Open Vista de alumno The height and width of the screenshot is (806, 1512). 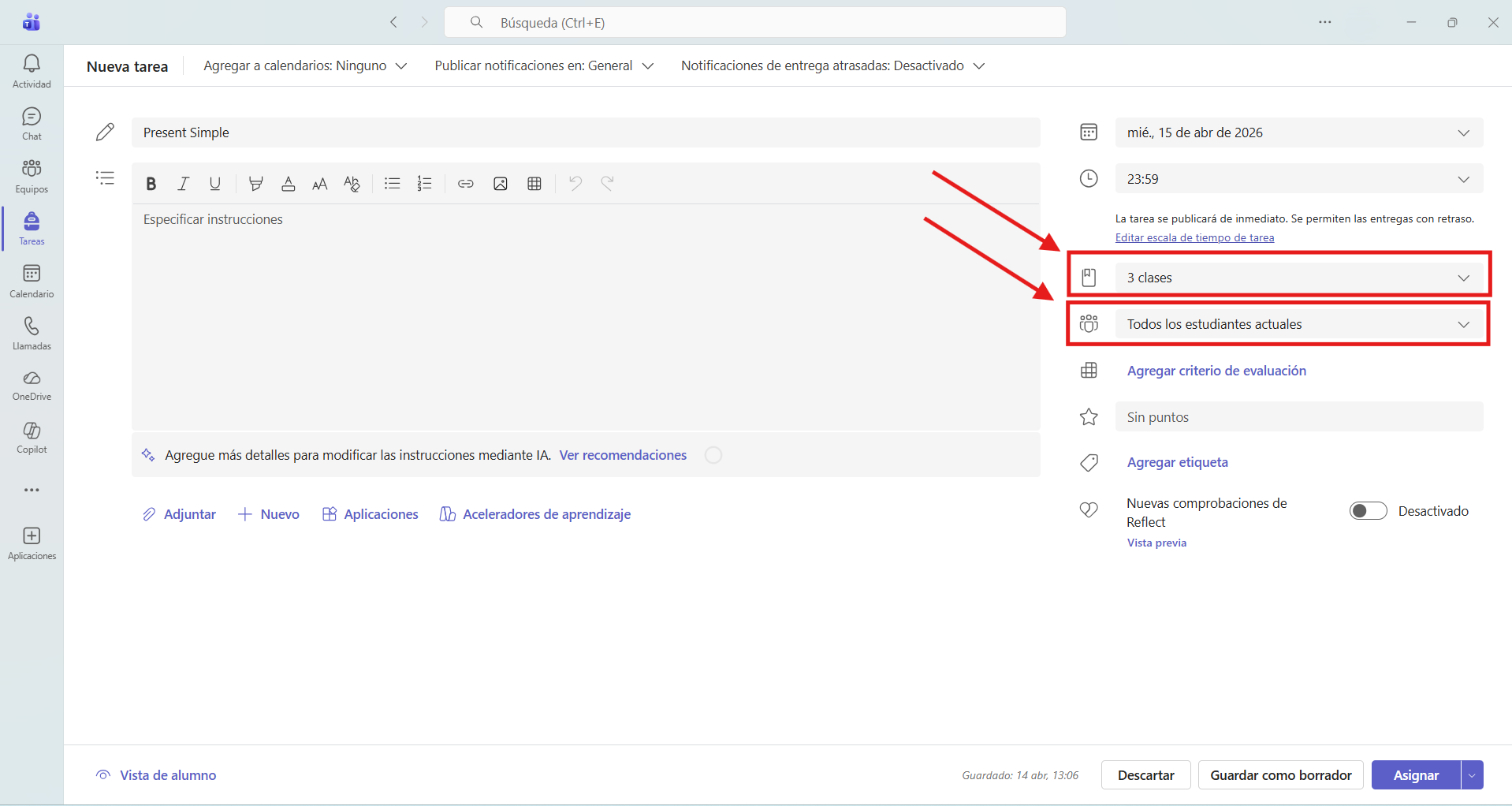click(156, 775)
